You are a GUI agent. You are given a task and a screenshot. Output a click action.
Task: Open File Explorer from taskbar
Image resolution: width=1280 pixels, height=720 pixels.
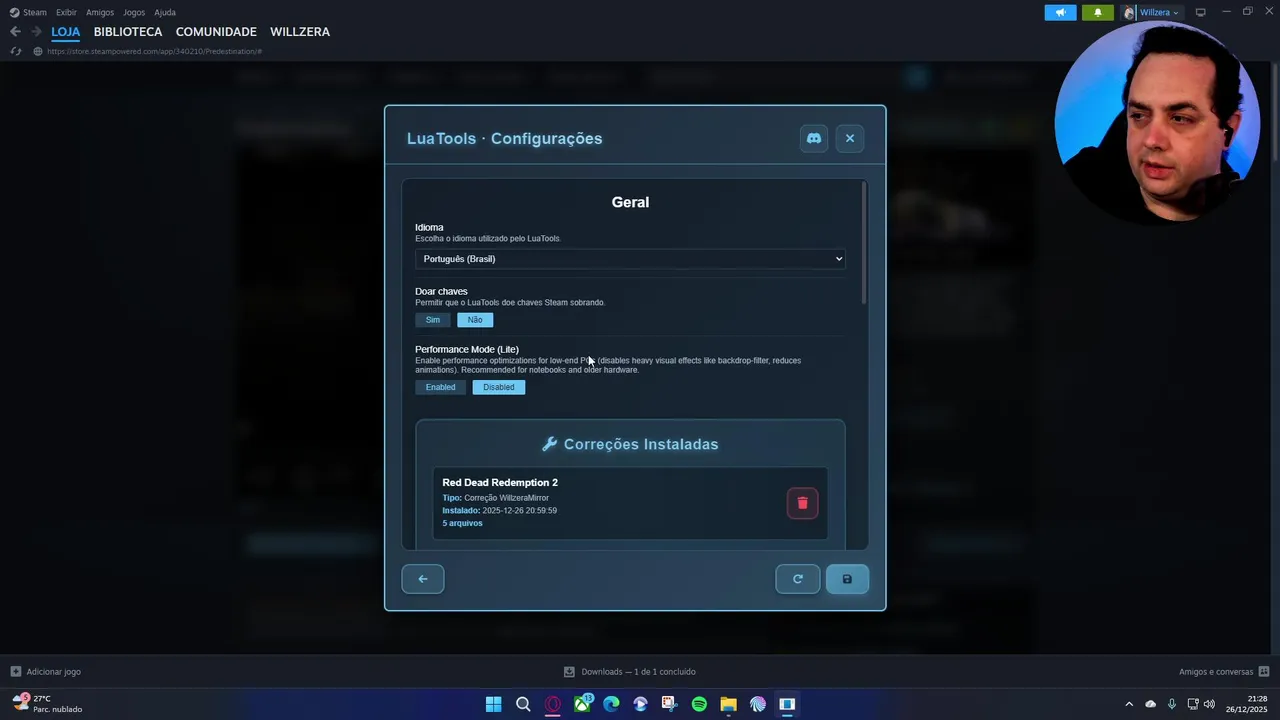[729, 704]
